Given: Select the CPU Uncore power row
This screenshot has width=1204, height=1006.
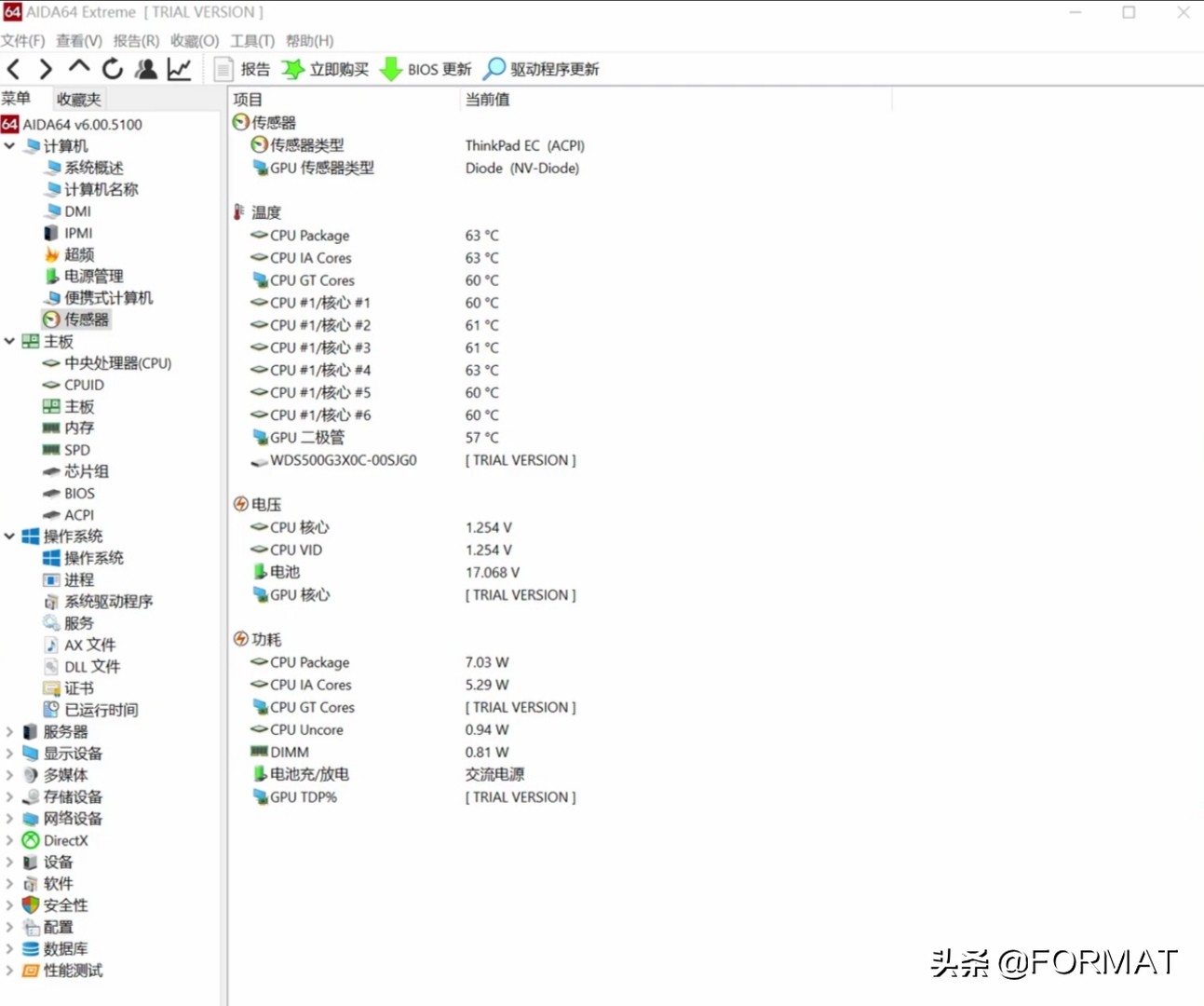Looking at the screenshot, I should click(380, 730).
